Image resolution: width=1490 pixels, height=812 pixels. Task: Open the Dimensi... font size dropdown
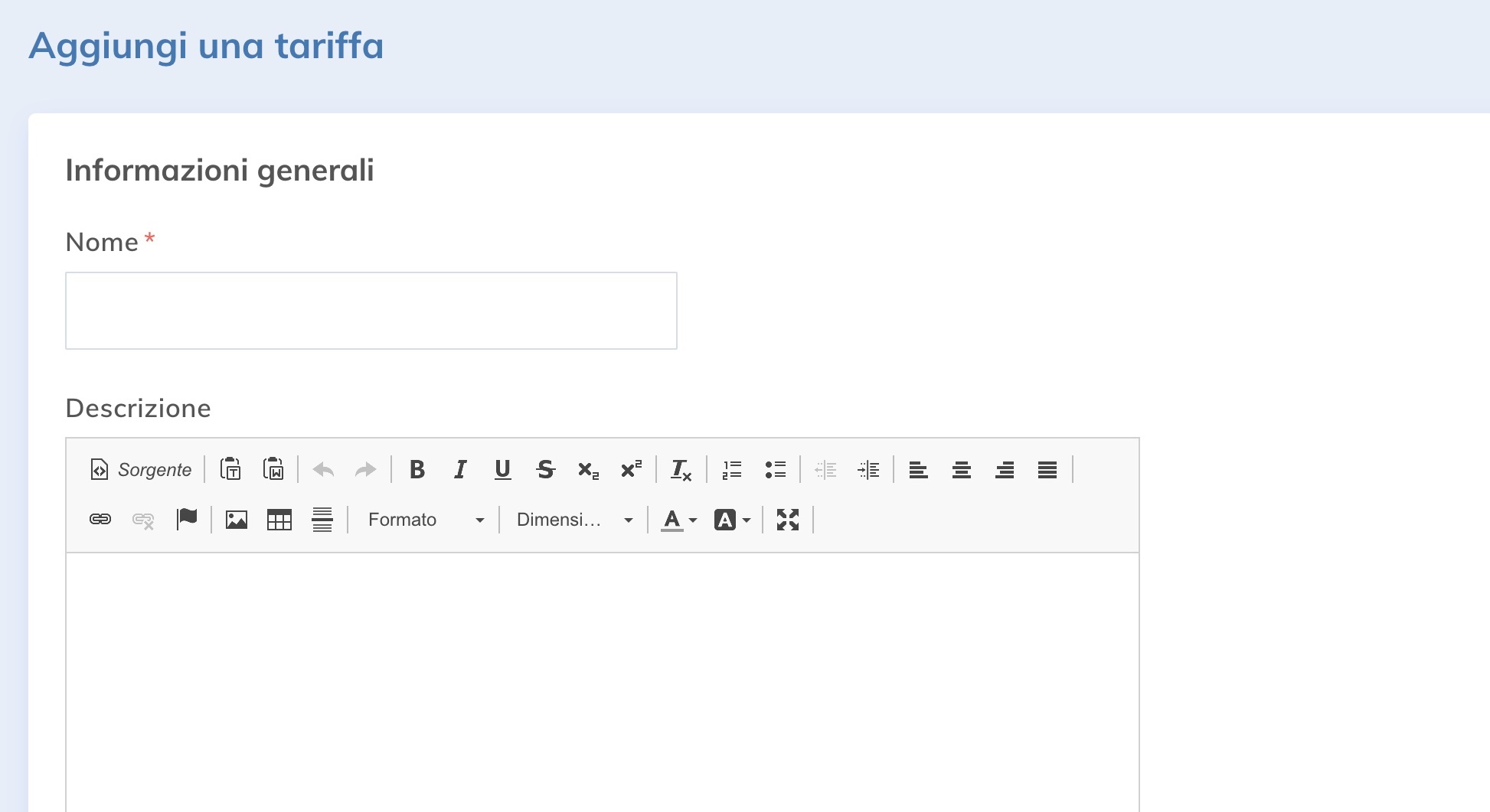click(574, 520)
